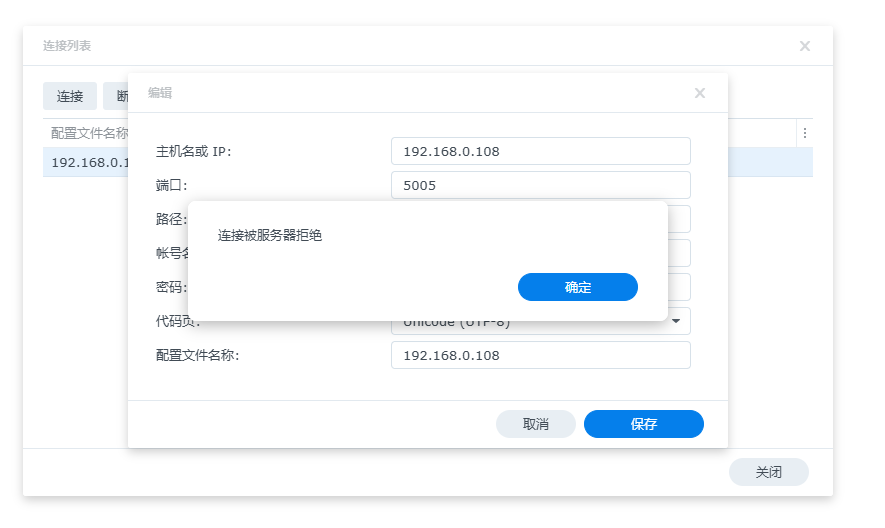Image resolution: width=885 pixels, height=528 pixels.
Task: Click the visible edge of the 密码 field
Action: tap(679, 287)
